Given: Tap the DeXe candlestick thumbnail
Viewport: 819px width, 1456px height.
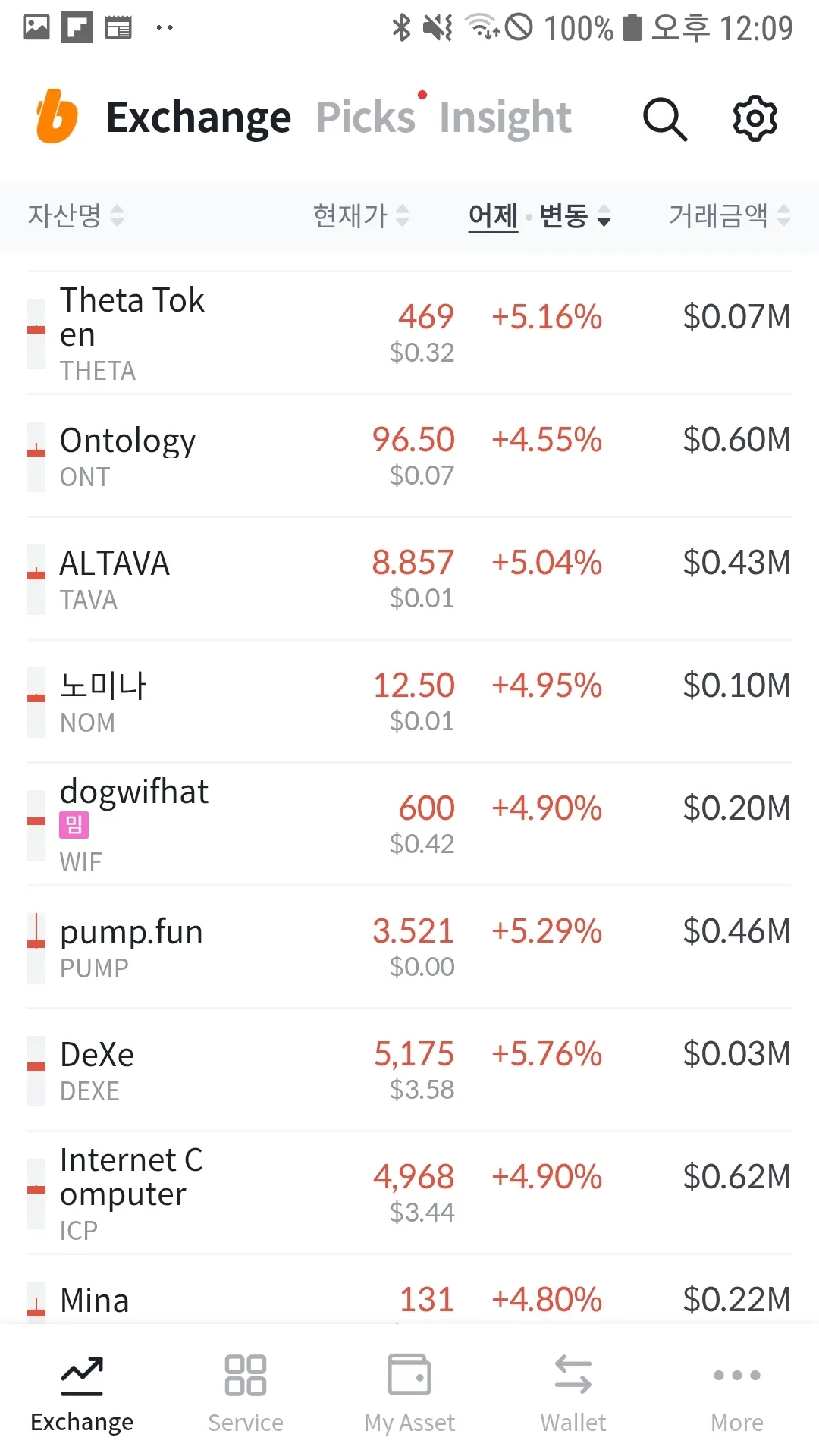Looking at the screenshot, I should click(36, 1070).
